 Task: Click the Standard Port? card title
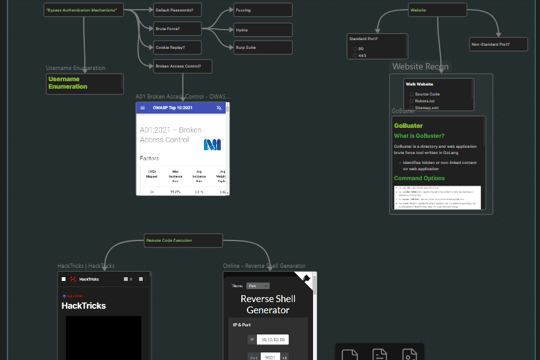point(364,39)
